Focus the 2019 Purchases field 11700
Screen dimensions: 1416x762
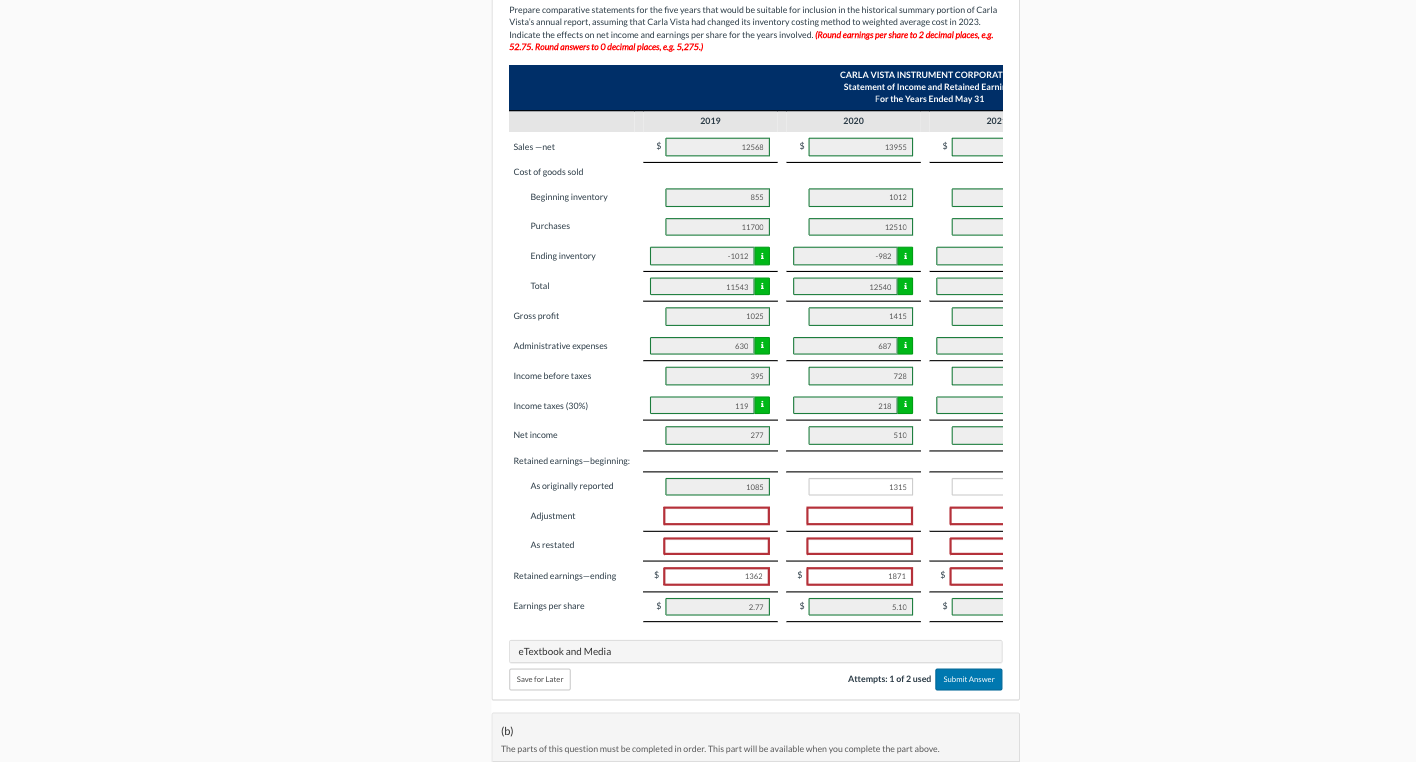click(x=717, y=227)
